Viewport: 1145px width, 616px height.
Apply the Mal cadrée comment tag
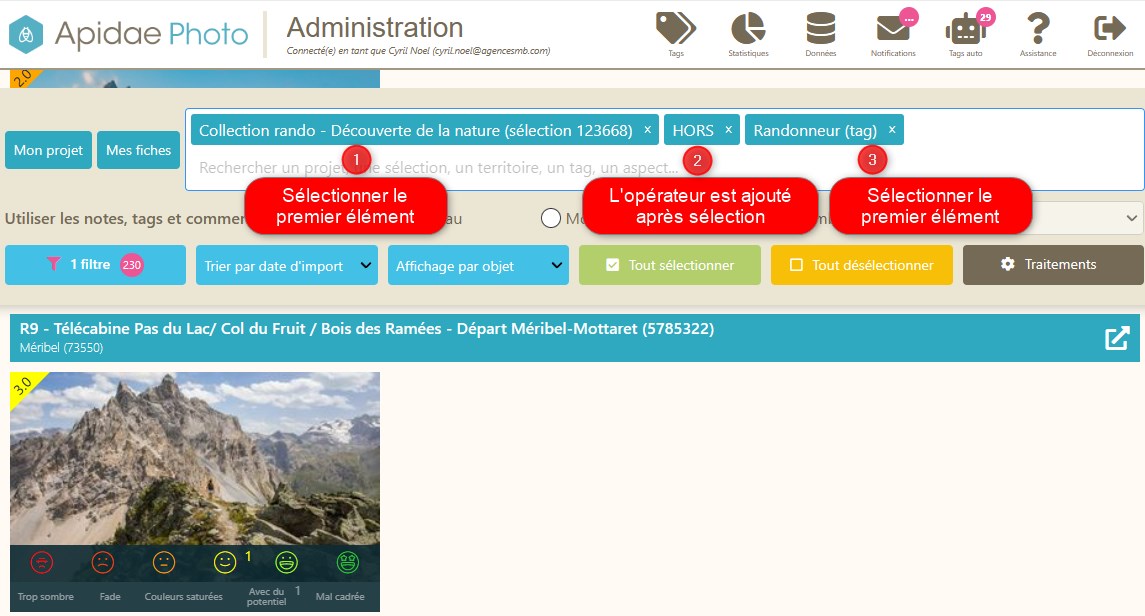coord(340,596)
